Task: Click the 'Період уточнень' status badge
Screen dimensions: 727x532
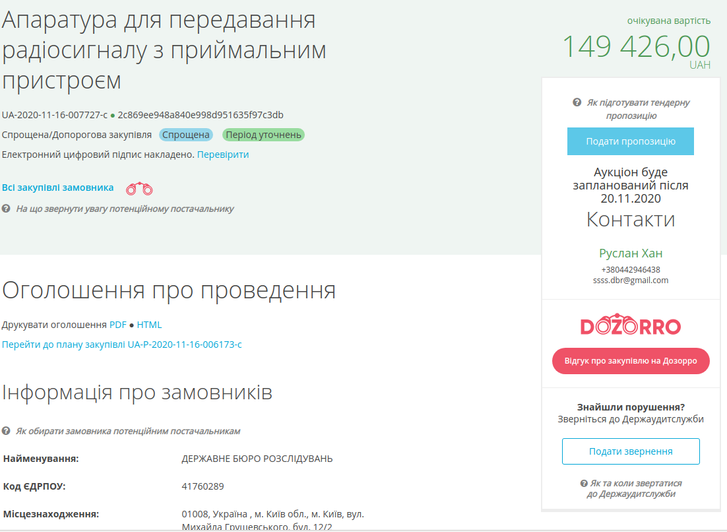Action: coord(263,135)
